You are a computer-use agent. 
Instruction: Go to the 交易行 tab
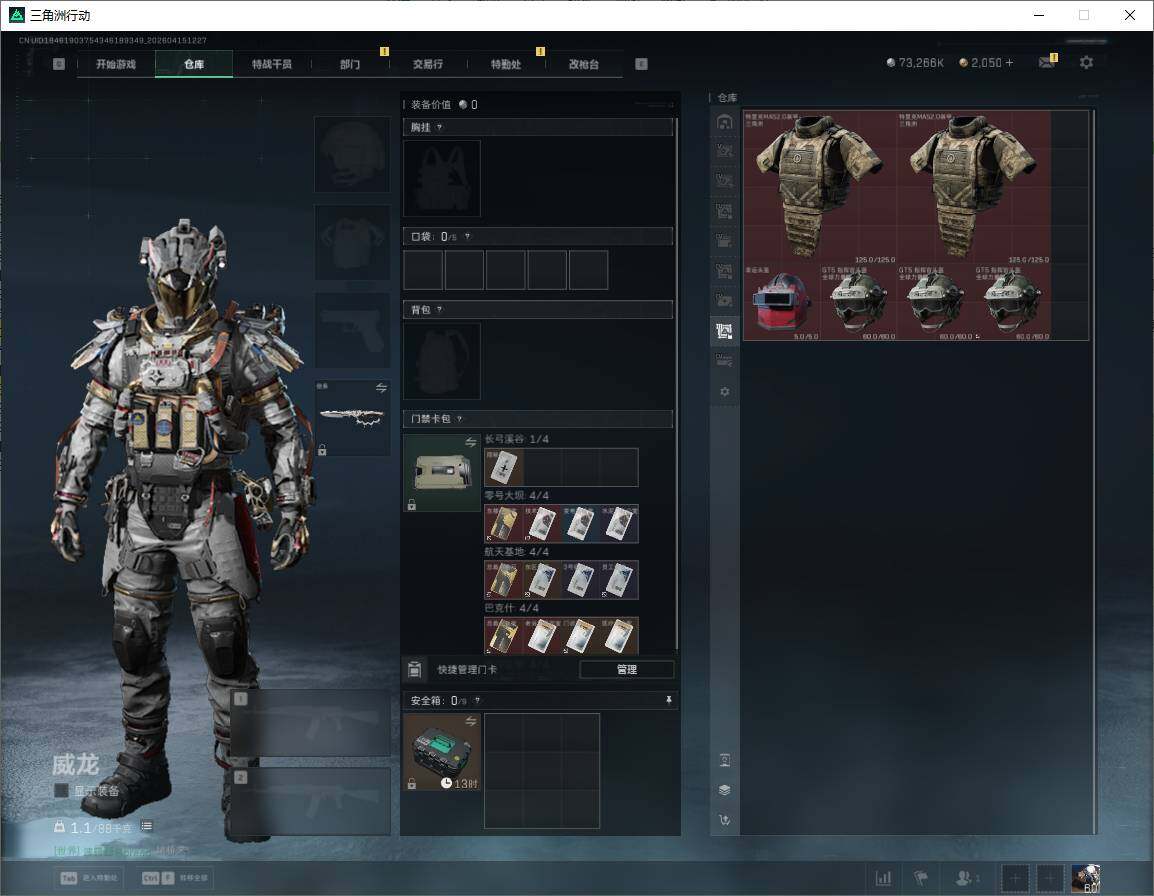pos(428,64)
